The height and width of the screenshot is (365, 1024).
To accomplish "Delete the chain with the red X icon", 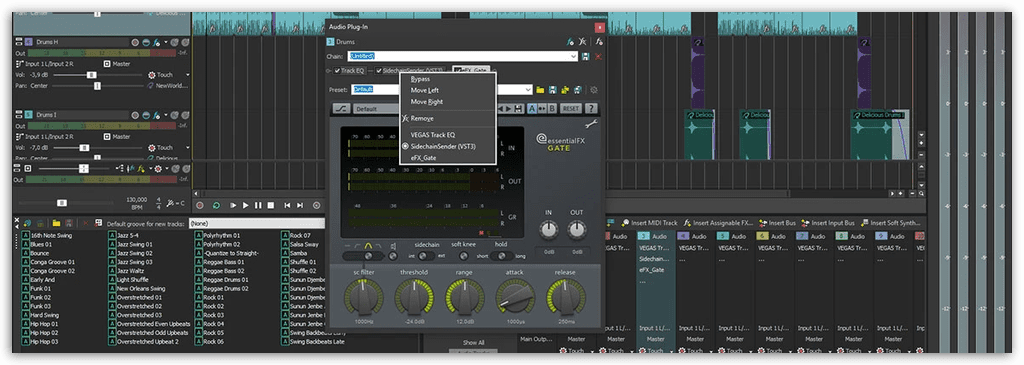I will click(x=598, y=57).
